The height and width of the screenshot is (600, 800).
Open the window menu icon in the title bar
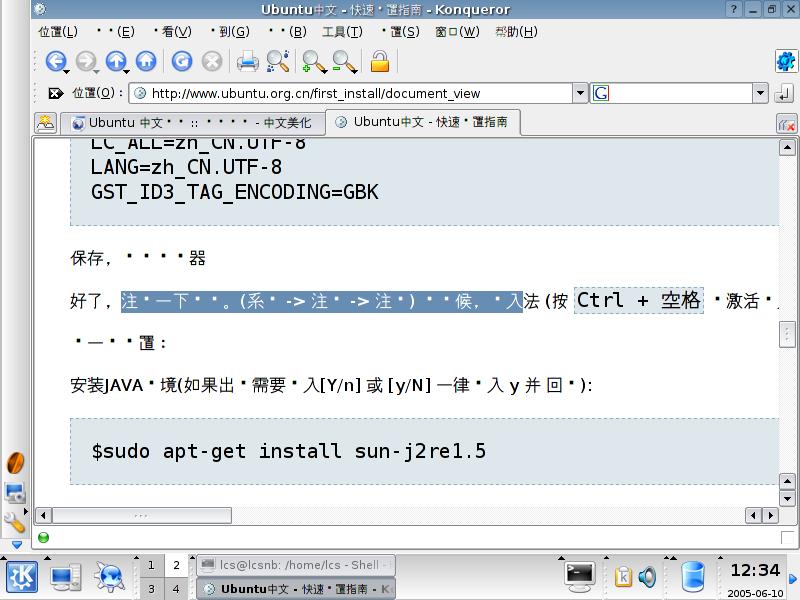coord(40,9)
